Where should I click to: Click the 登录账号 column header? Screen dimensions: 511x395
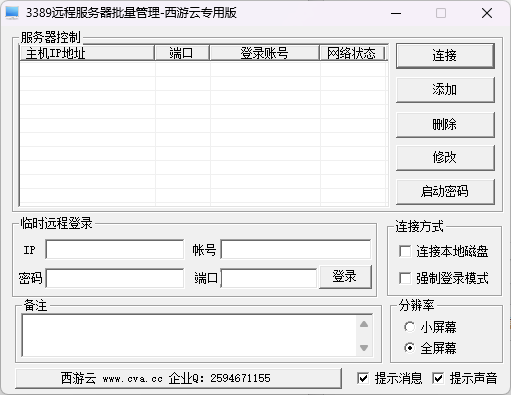pyautogui.click(x=265, y=53)
